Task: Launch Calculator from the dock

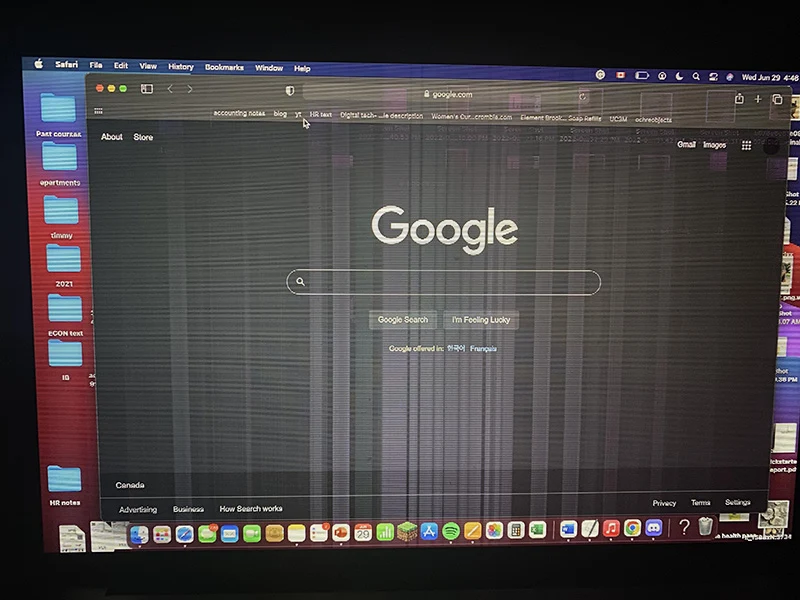Action: tap(516, 530)
